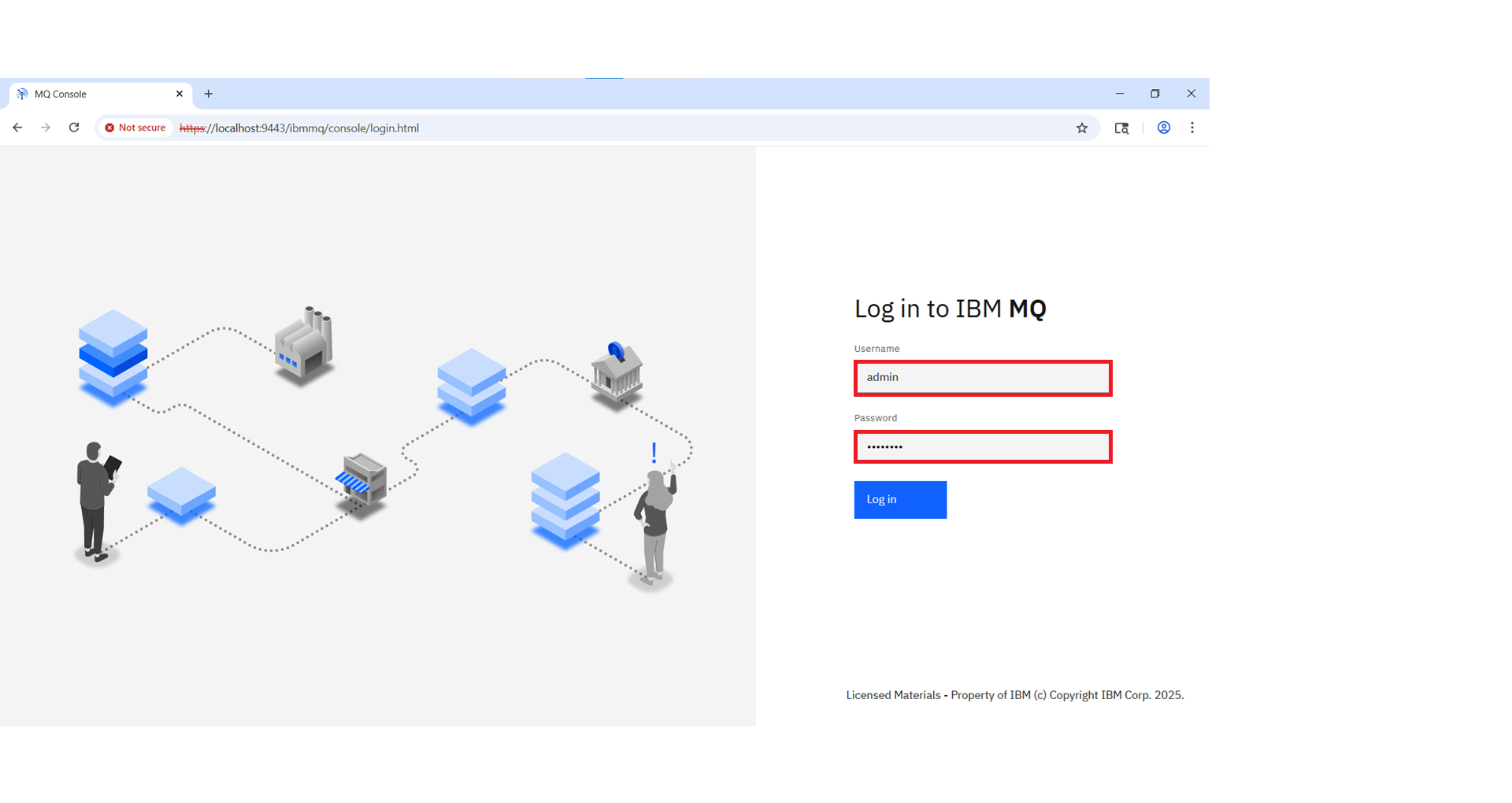This screenshot has height=803, width=1512.
Task: Open a new browser tab
Action: (209, 94)
